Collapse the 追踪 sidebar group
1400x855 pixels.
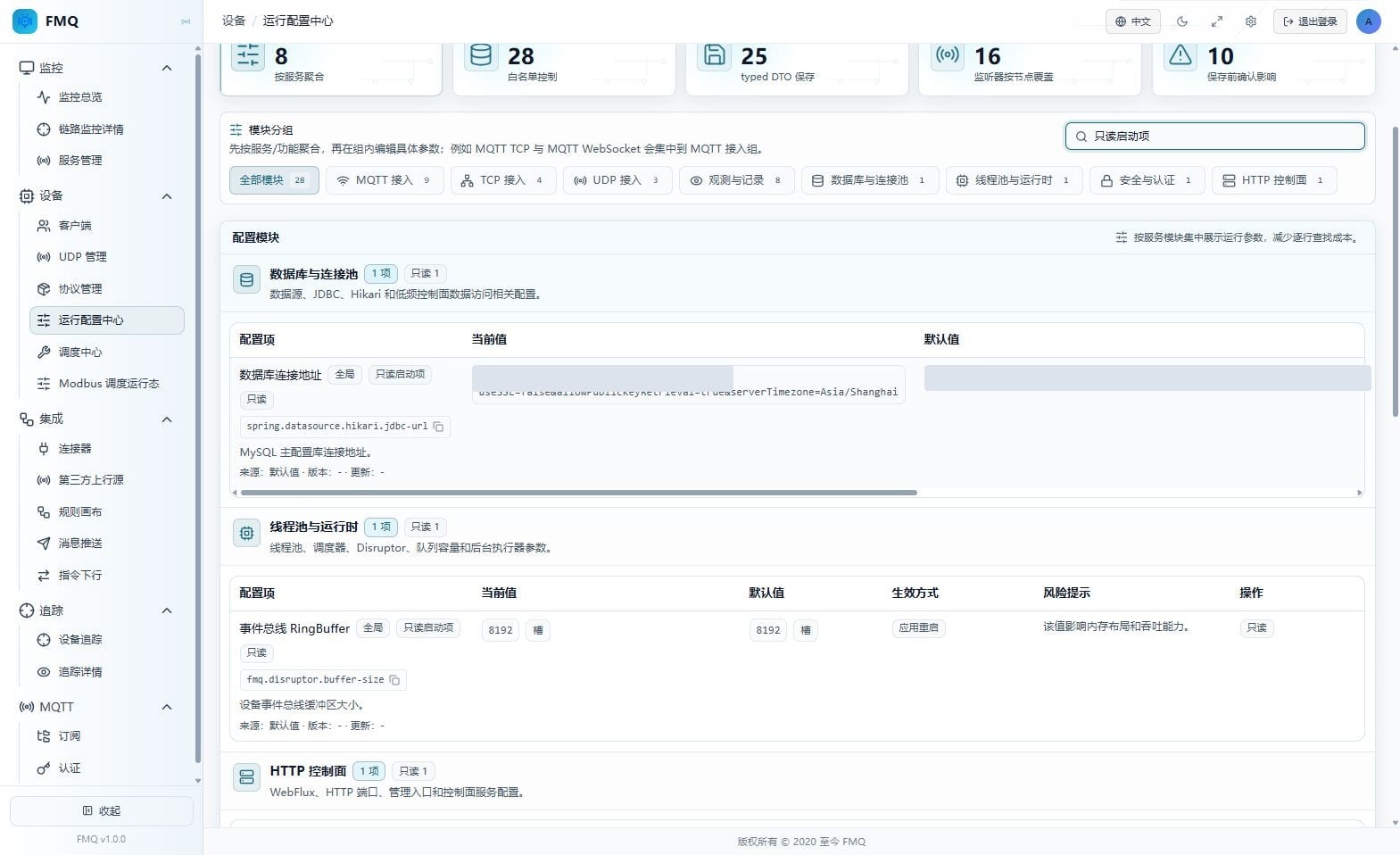[167, 610]
